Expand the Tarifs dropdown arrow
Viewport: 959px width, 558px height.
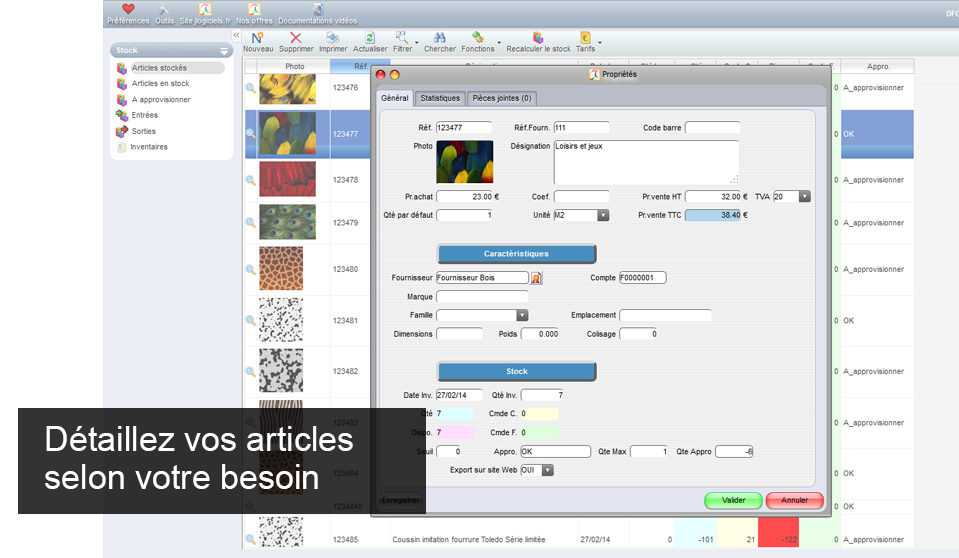tap(600, 43)
